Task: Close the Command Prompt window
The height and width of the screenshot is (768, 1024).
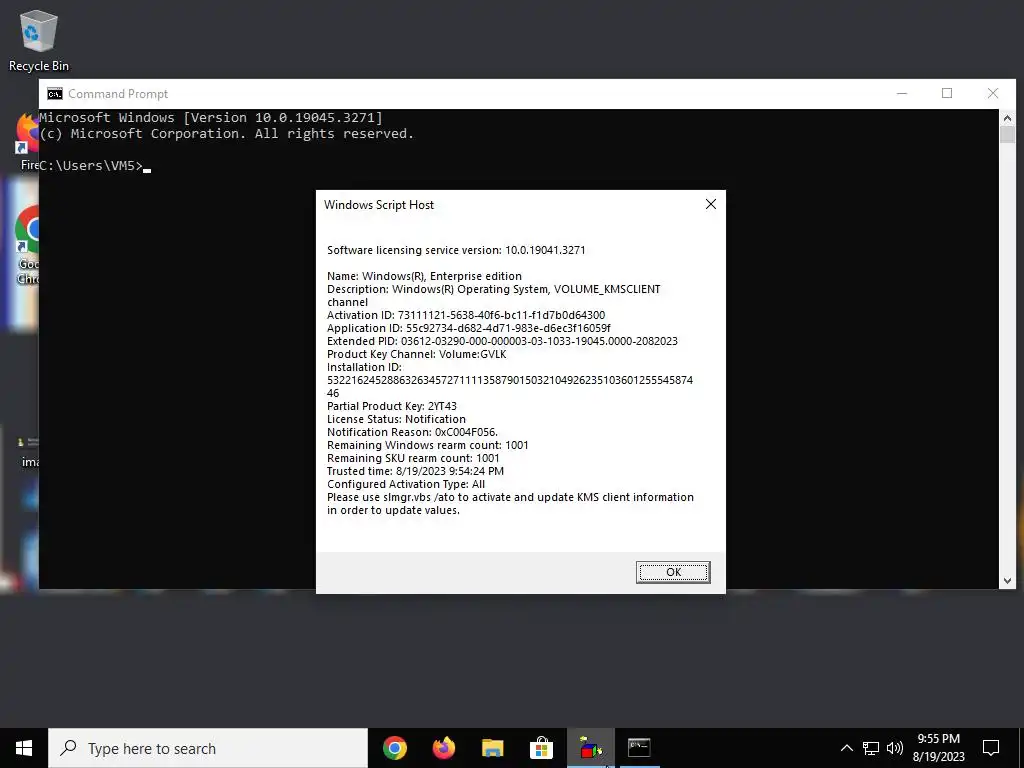Action: (993, 93)
